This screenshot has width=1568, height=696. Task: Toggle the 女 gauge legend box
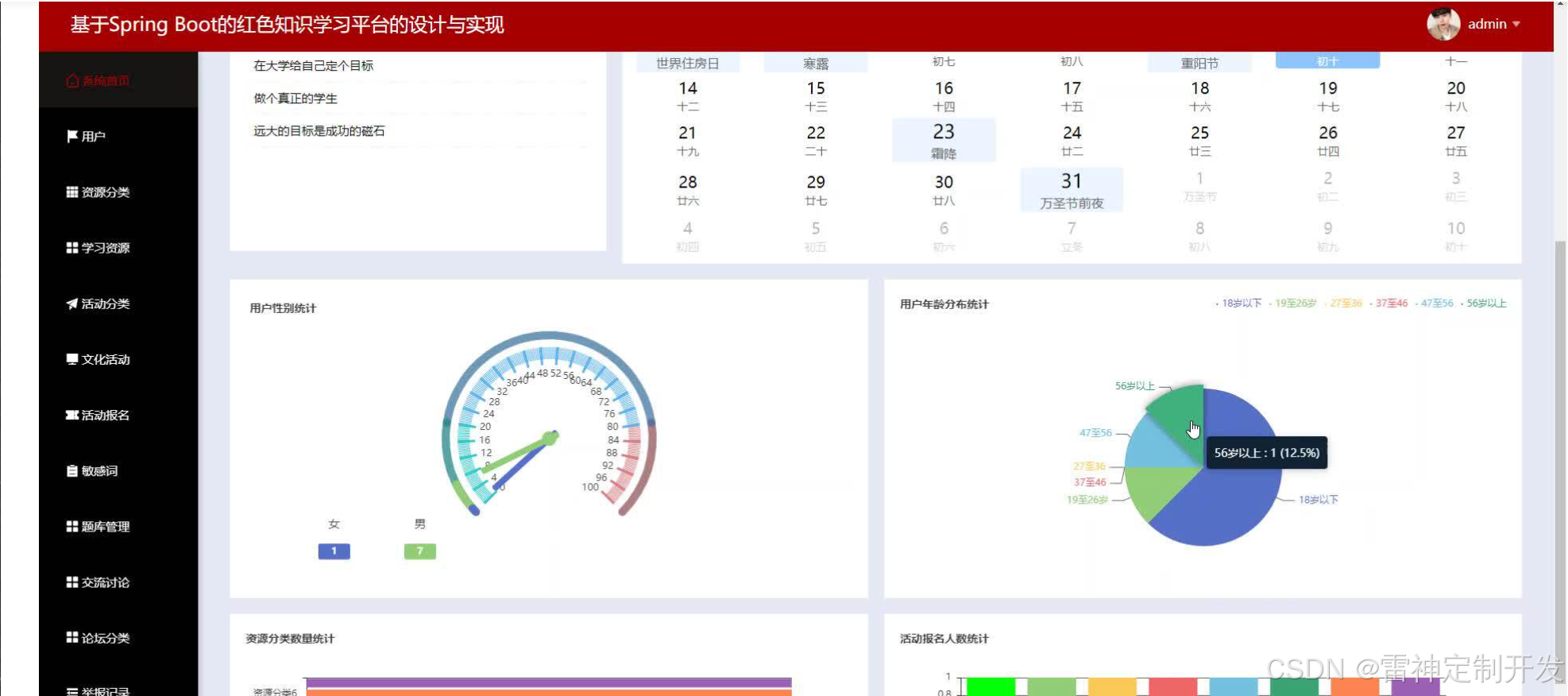tap(334, 551)
